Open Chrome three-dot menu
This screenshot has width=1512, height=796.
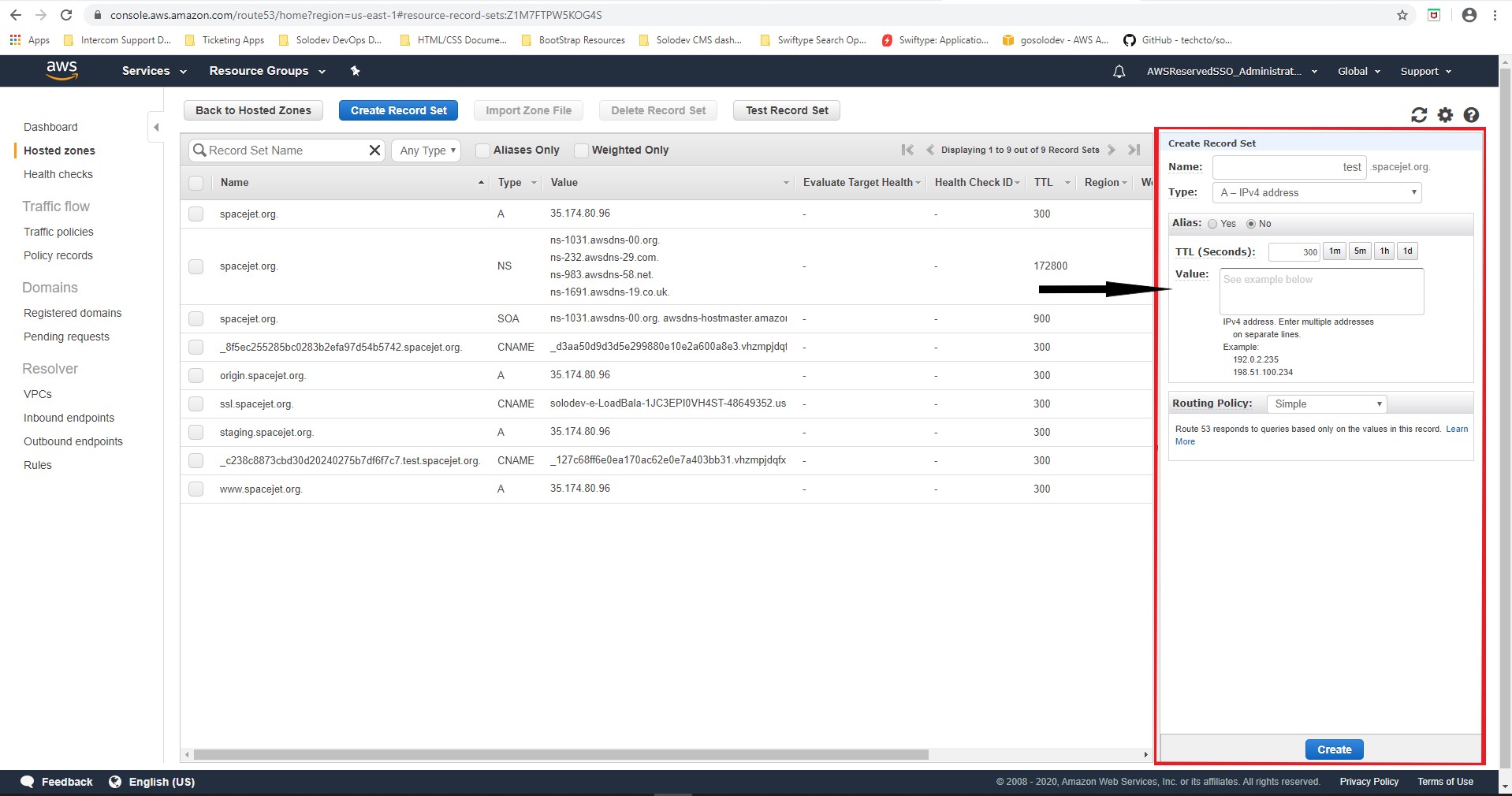coord(1495,15)
